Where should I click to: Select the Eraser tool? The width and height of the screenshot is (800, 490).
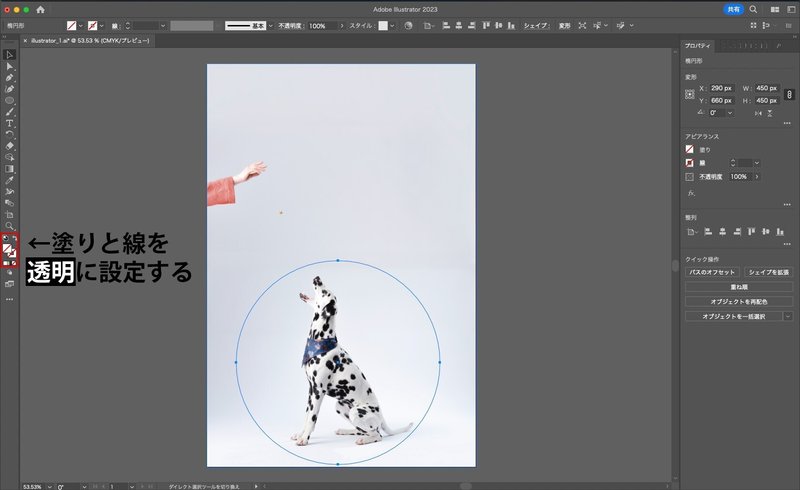pyautogui.click(x=9, y=146)
